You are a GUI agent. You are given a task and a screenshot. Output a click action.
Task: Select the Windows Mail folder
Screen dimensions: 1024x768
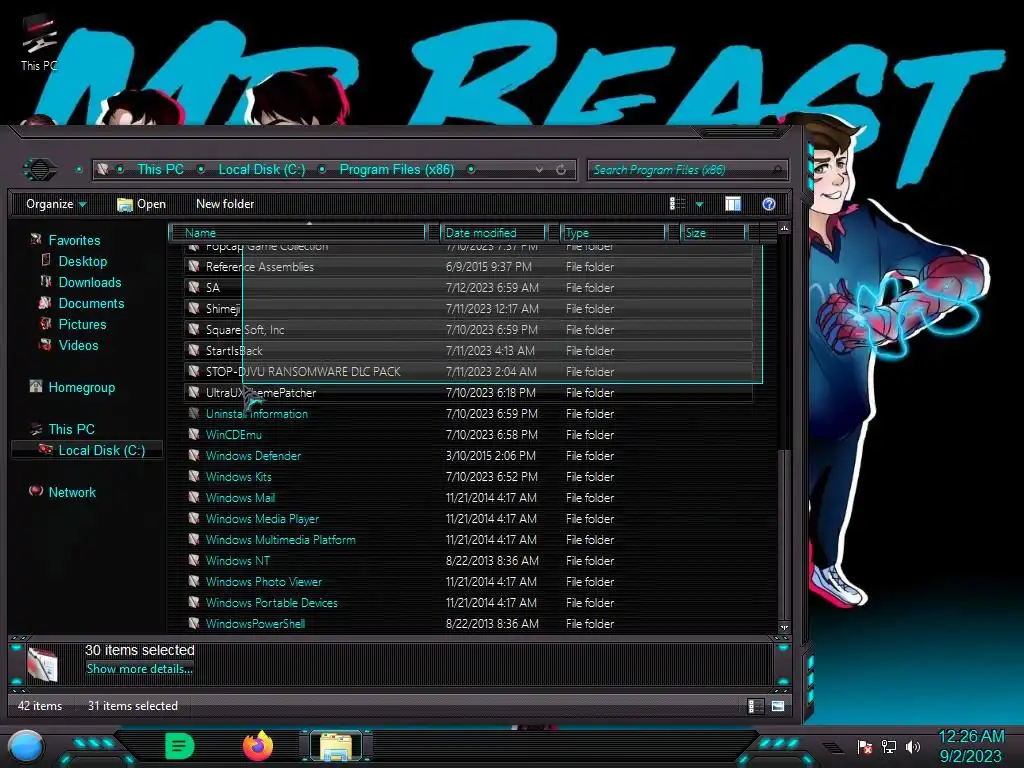[x=468, y=497]
